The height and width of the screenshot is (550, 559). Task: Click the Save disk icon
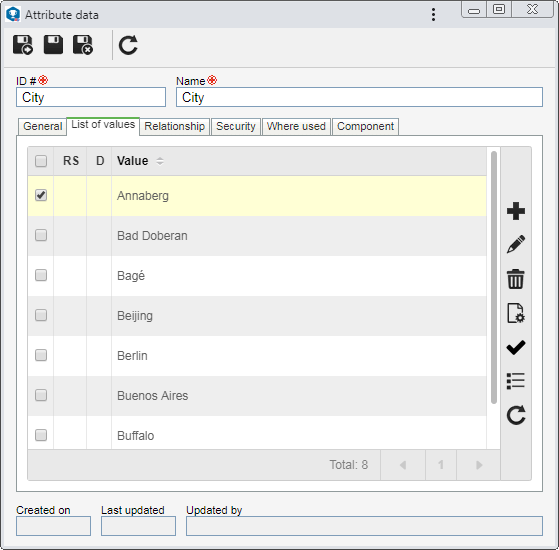tap(53, 45)
